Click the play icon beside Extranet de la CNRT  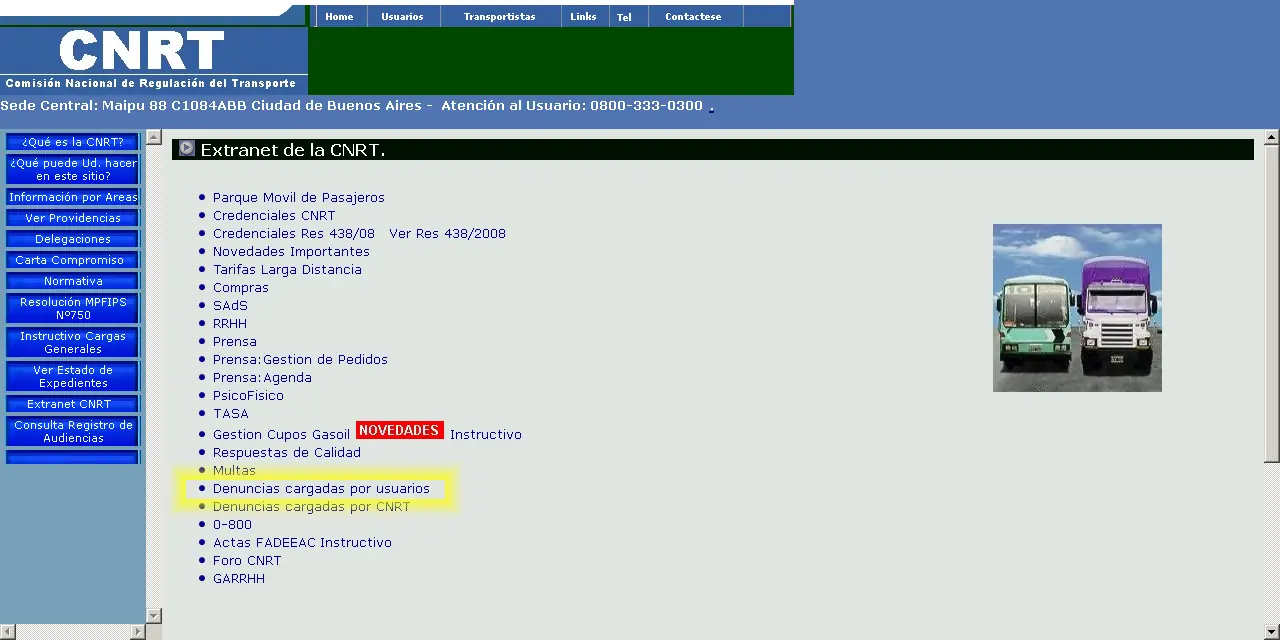(x=186, y=148)
